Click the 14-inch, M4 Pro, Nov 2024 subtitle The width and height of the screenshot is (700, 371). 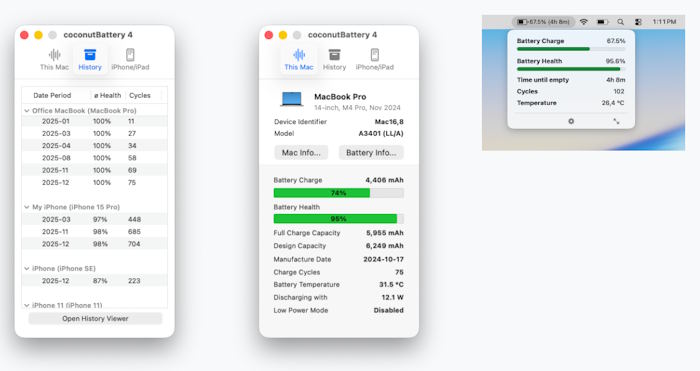pos(357,108)
